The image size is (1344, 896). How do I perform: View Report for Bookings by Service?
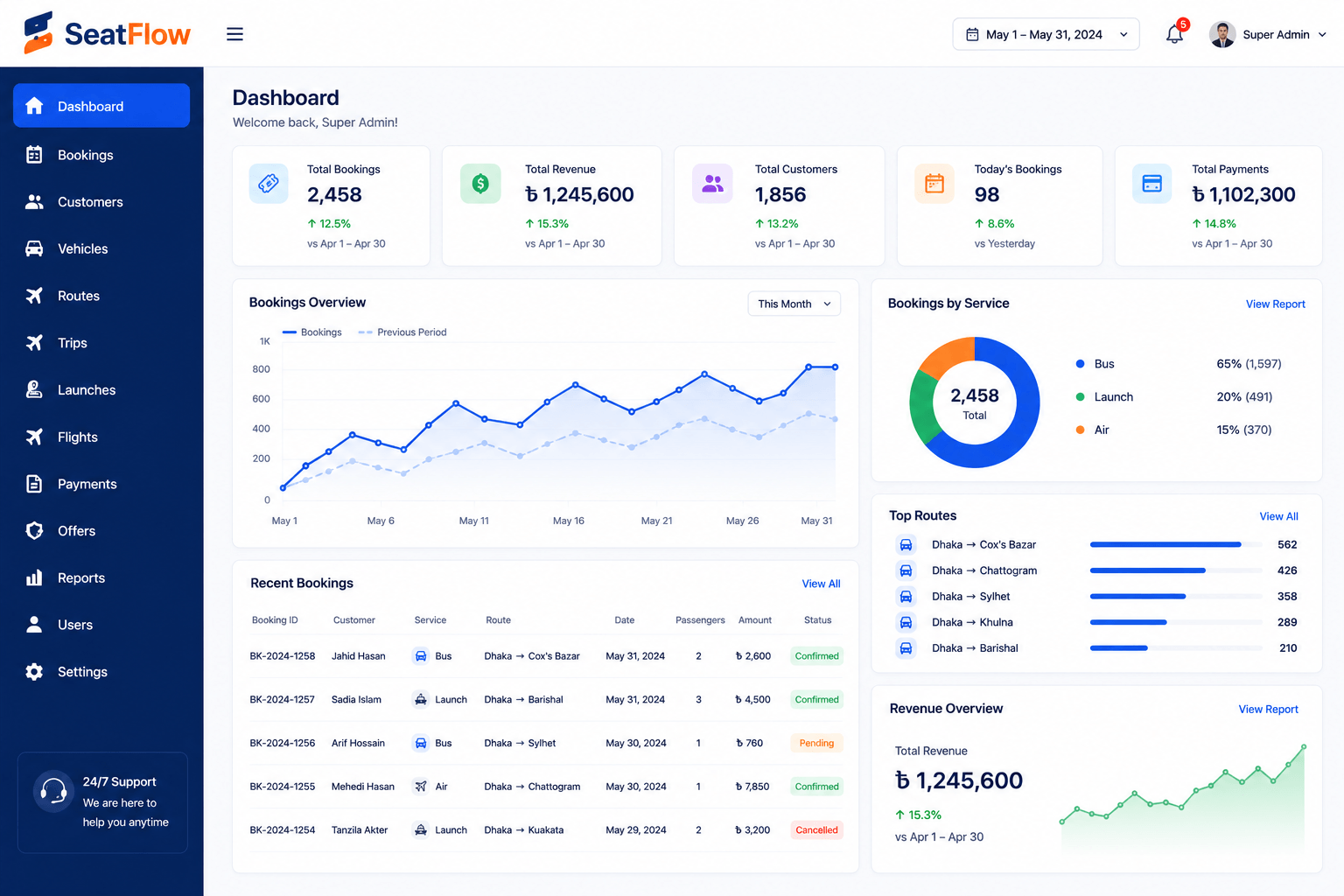click(x=1275, y=304)
